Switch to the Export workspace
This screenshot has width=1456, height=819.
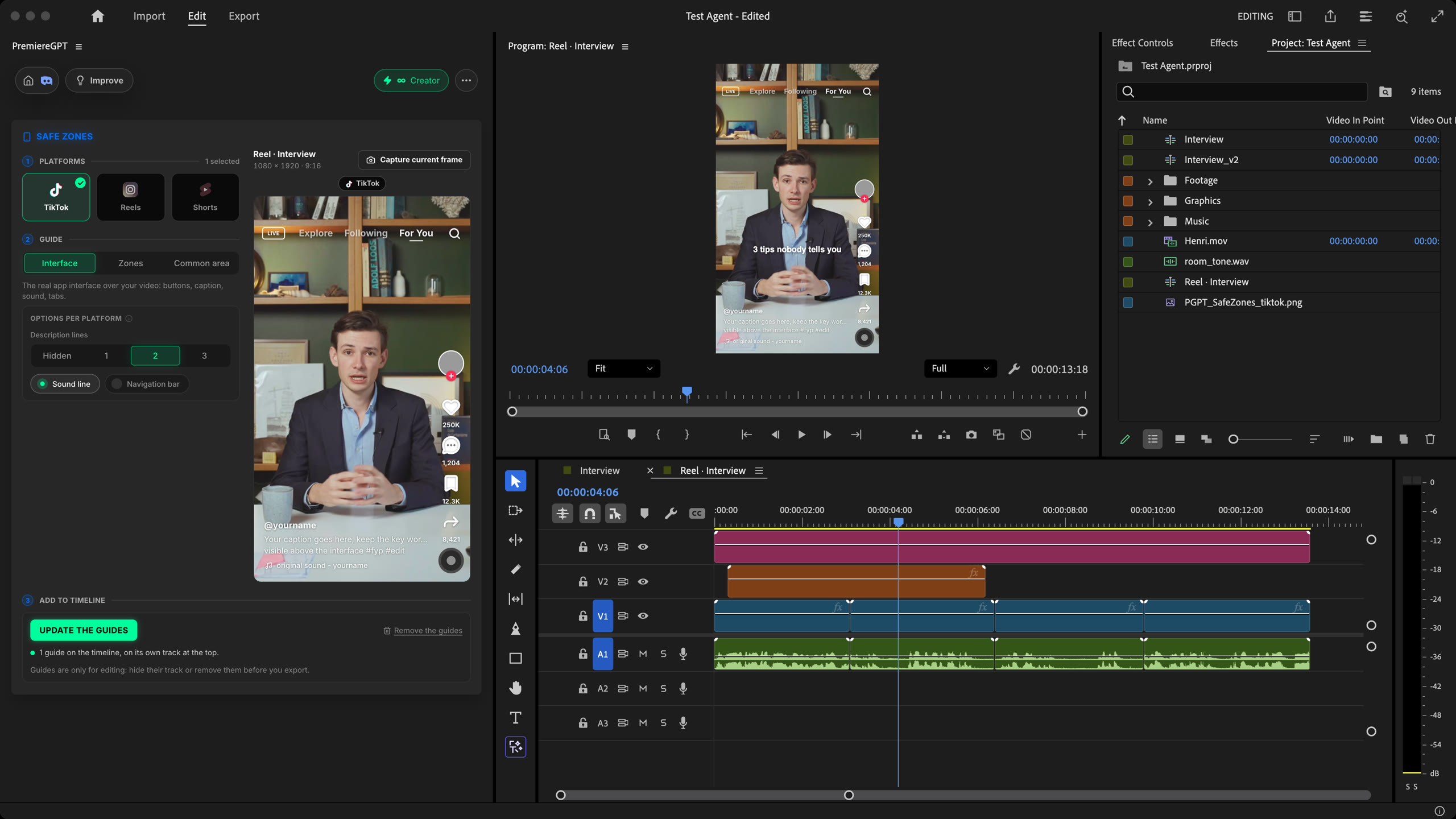coord(243,16)
